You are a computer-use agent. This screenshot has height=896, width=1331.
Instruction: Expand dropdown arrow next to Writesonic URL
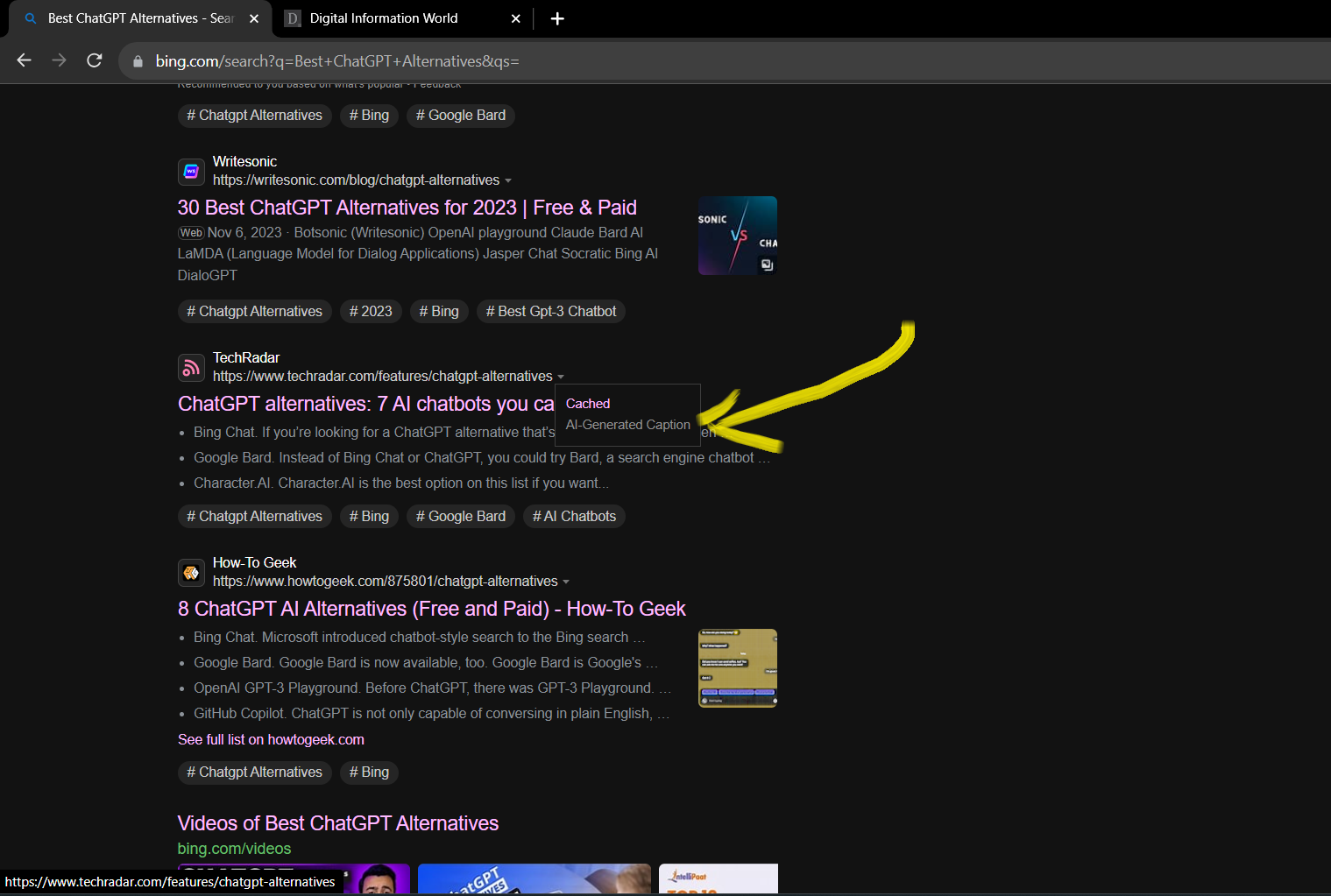pos(508,180)
